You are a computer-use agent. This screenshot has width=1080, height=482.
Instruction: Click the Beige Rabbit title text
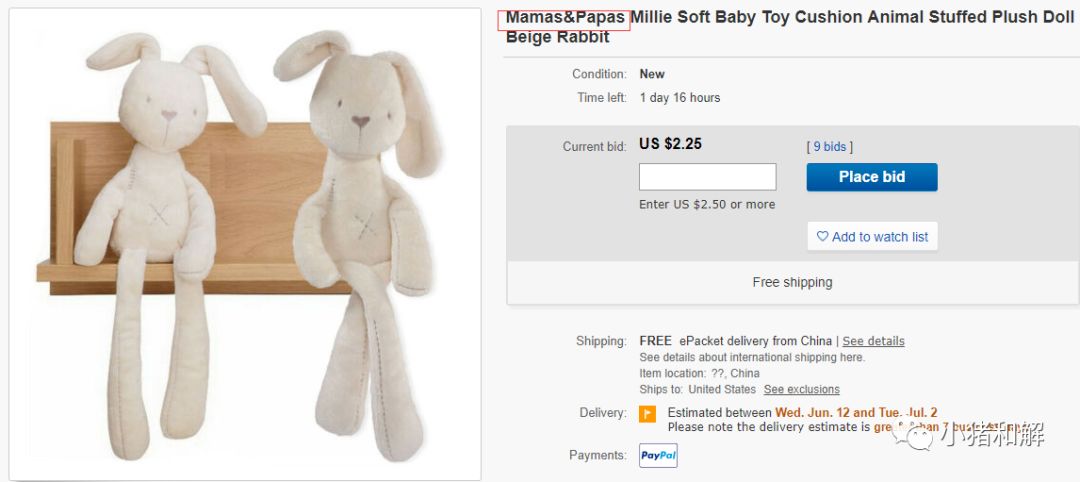click(x=557, y=37)
